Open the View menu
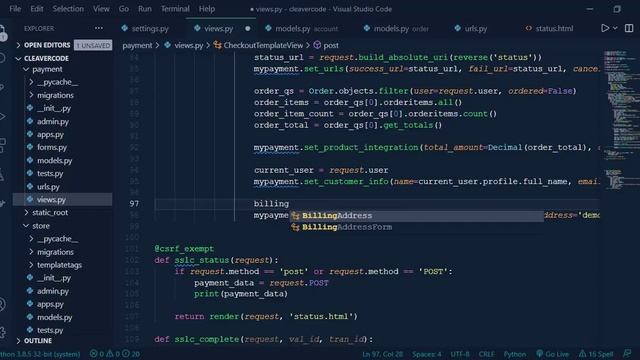The height and width of the screenshot is (360, 640). coord(101,9)
